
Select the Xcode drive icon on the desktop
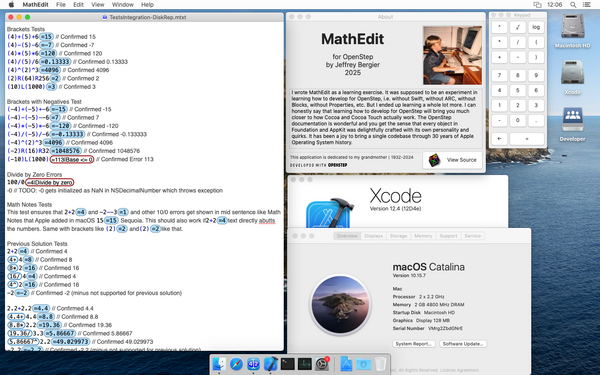click(x=572, y=72)
